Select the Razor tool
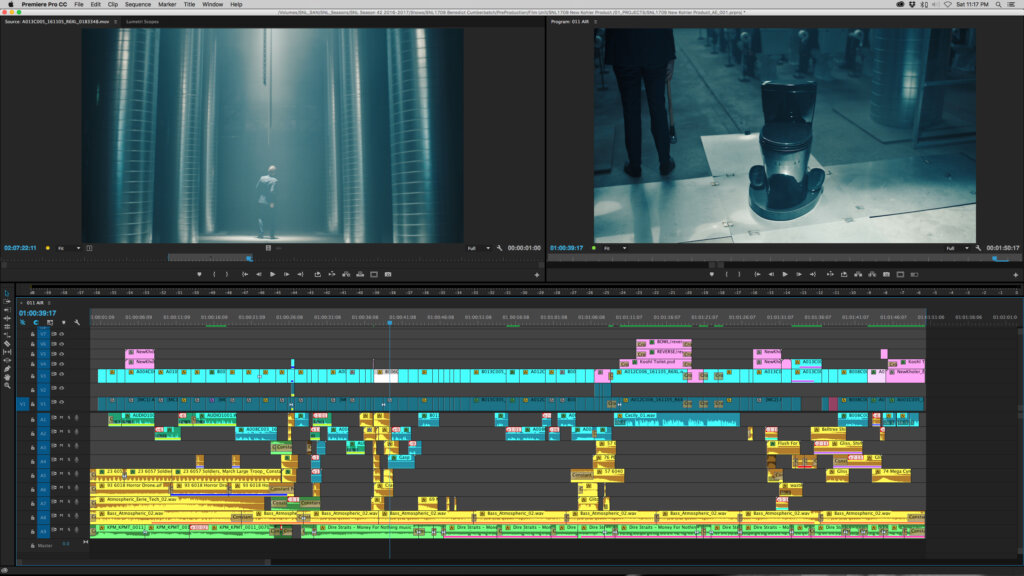1024x576 pixels. (7, 344)
